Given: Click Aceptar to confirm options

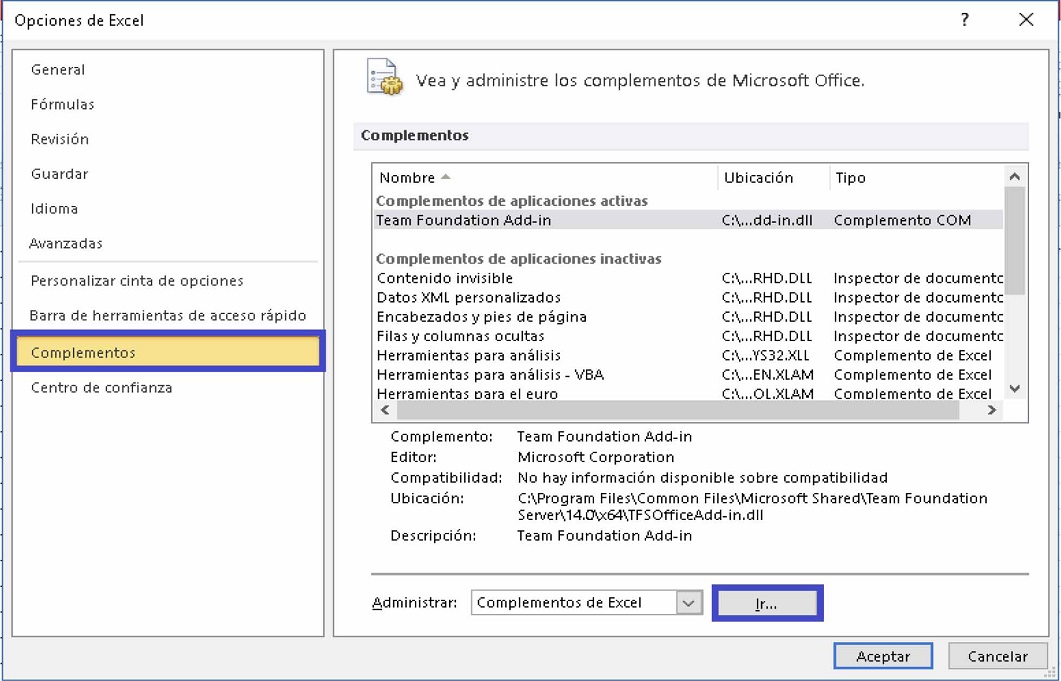Looking at the screenshot, I should 883,656.
